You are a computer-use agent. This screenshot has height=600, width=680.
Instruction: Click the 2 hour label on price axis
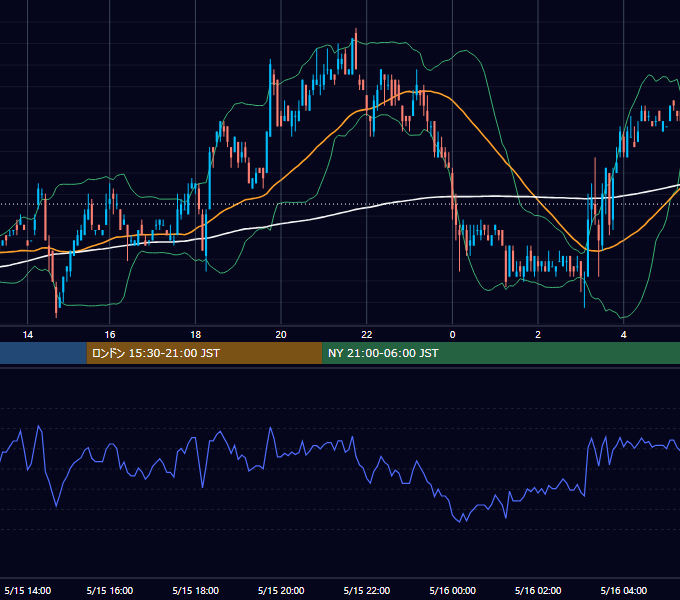tap(538, 335)
